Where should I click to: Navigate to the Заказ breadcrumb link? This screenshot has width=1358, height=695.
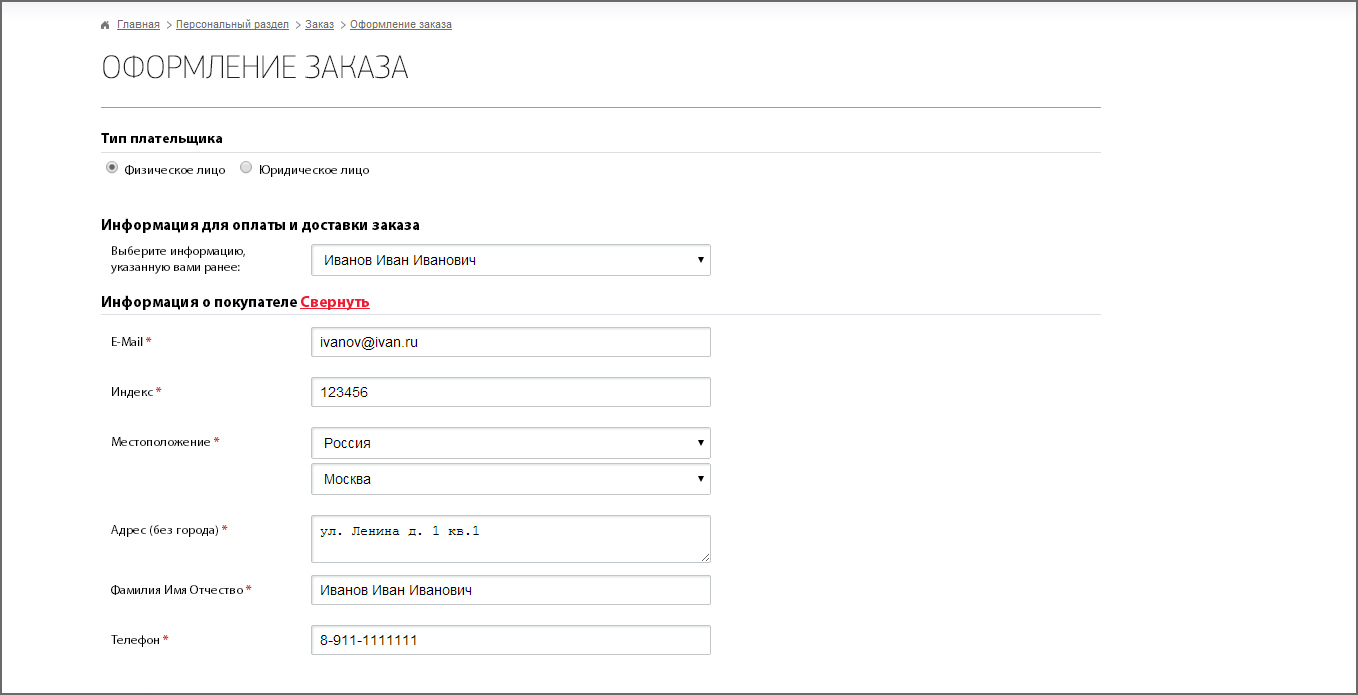click(x=319, y=24)
